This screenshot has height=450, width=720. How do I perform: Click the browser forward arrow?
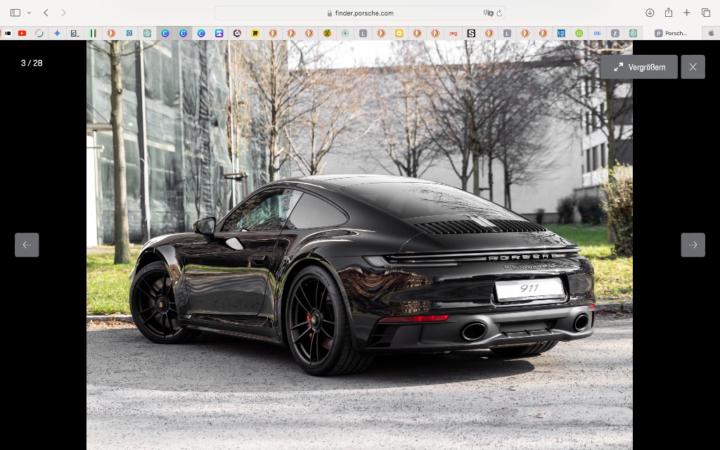[63, 13]
